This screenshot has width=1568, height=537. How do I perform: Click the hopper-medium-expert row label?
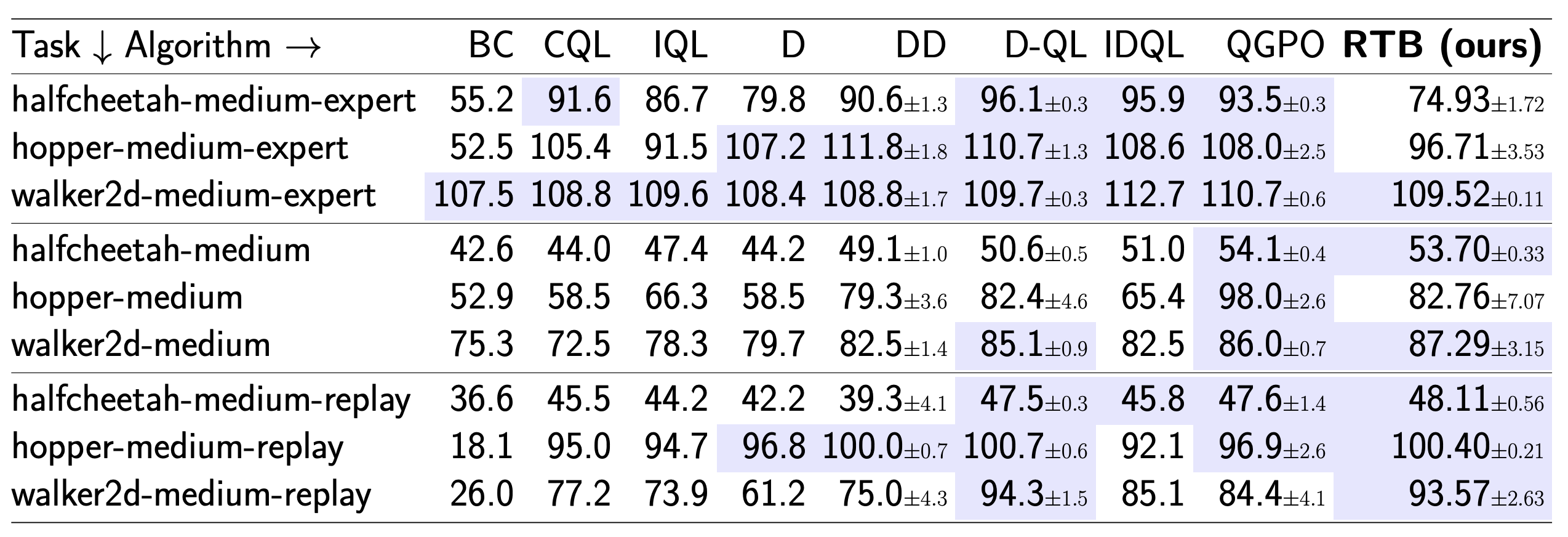tap(180, 148)
